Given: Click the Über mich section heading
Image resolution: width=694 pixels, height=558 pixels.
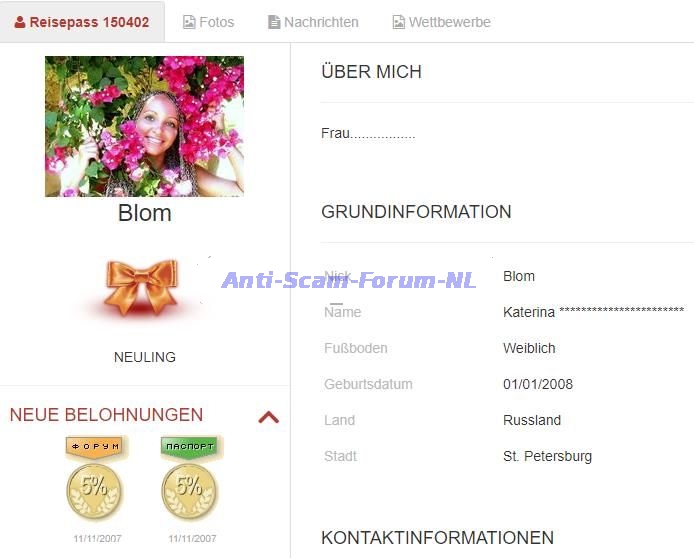Looking at the screenshot, I should point(372,71).
